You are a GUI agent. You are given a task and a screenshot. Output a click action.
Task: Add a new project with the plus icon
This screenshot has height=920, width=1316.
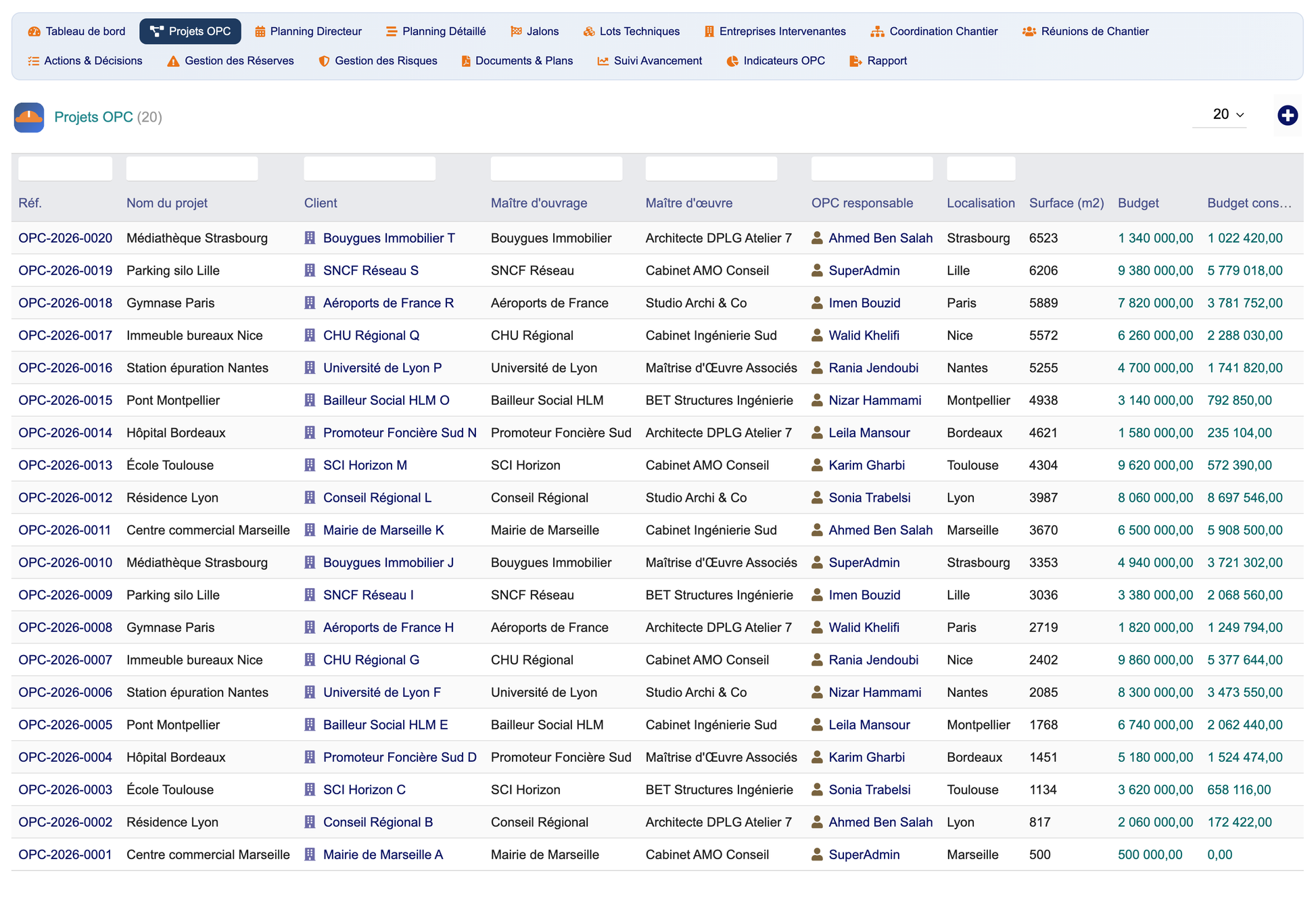tap(1288, 116)
